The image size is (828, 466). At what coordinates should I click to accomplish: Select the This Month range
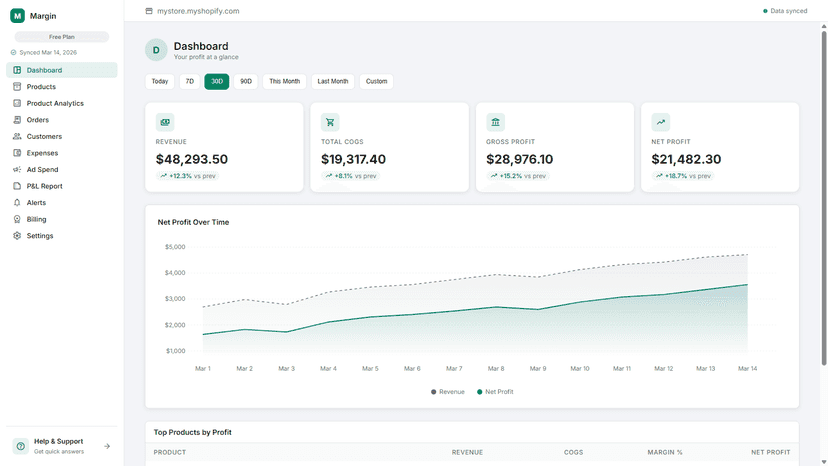[285, 81]
